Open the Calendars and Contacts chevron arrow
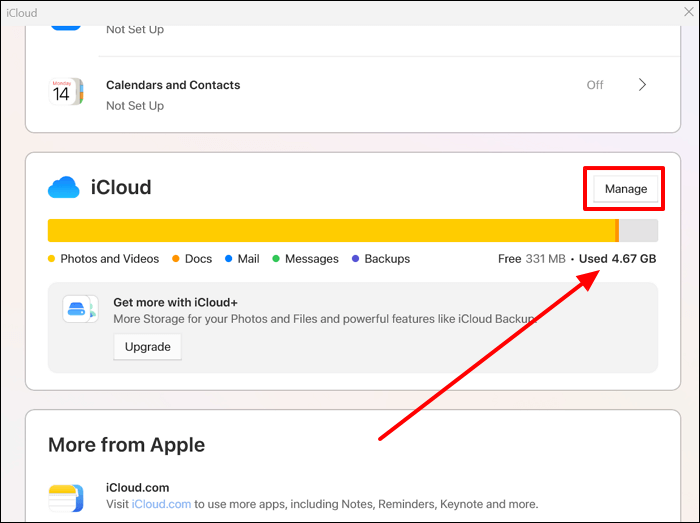The width and height of the screenshot is (700, 523). [642, 85]
